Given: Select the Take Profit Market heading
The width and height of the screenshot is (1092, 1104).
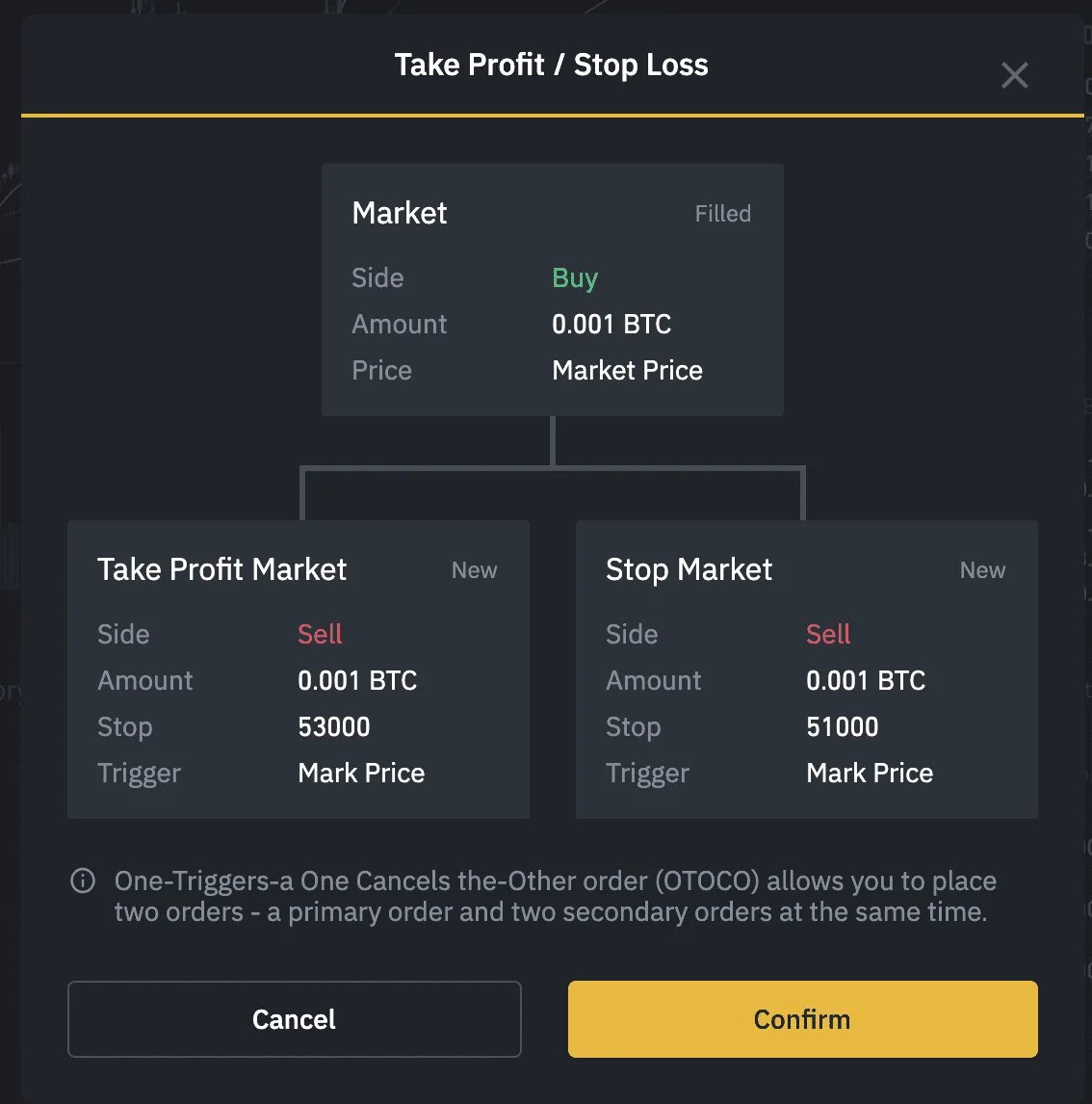Looking at the screenshot, I should (221, 569).
